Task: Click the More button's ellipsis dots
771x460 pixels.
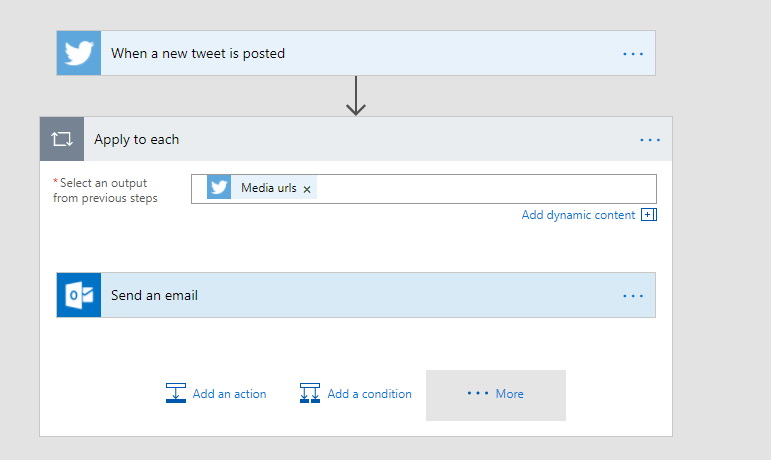Action: click(x=477, y=393)
